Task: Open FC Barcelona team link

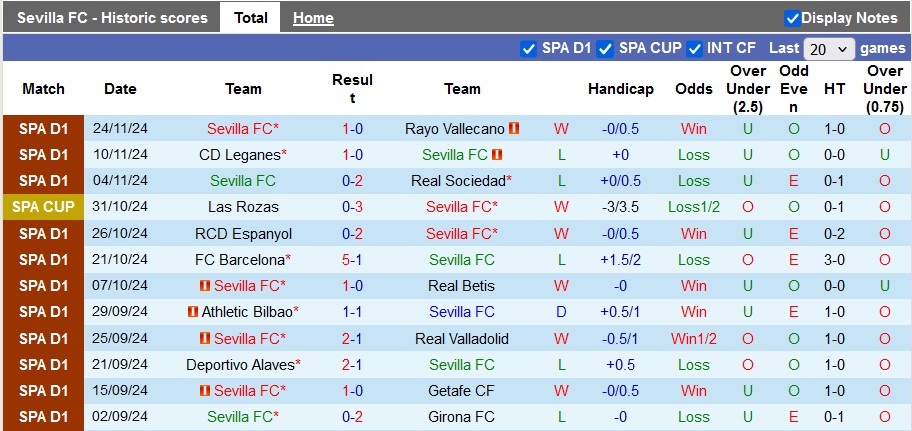Action: (241, 259)
